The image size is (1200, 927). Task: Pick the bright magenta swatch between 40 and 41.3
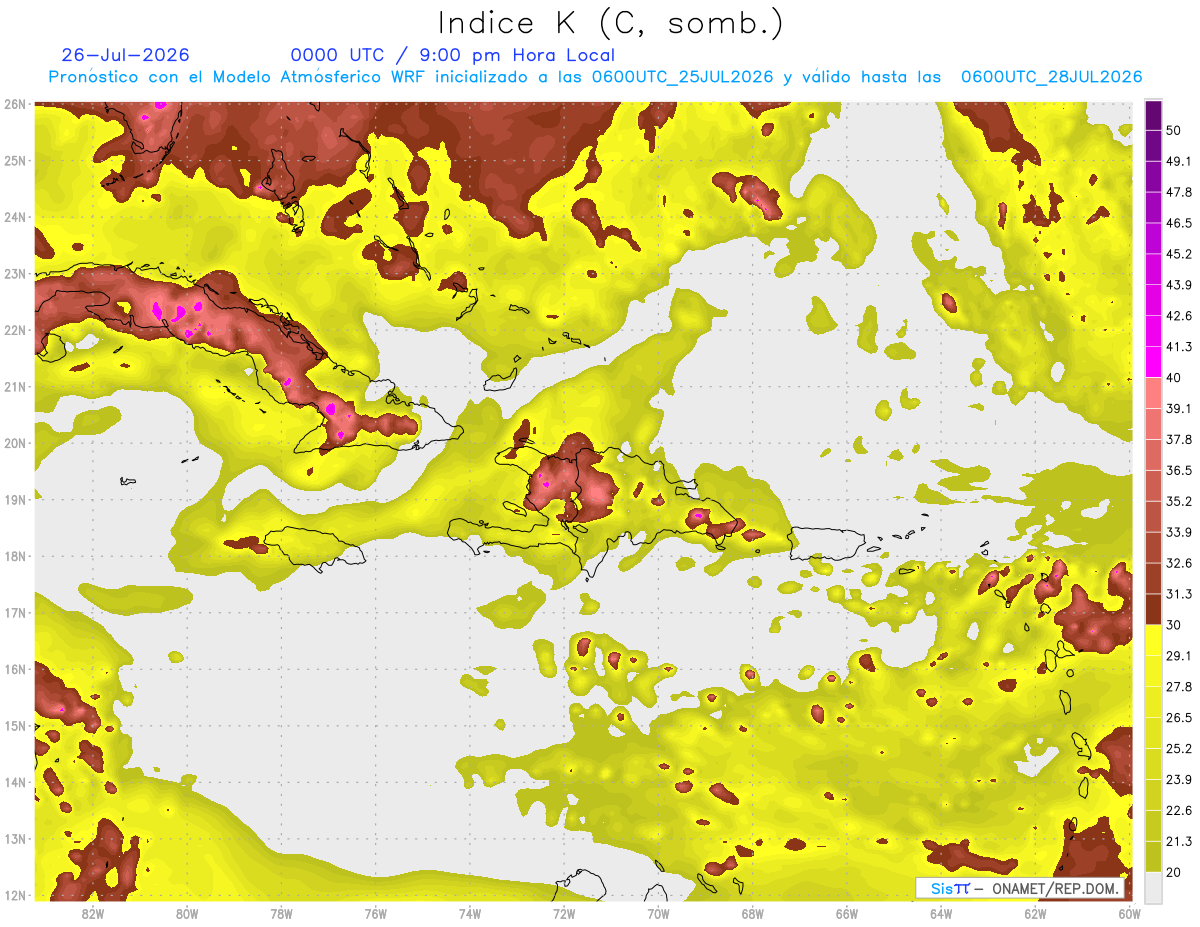[1153, 362]
